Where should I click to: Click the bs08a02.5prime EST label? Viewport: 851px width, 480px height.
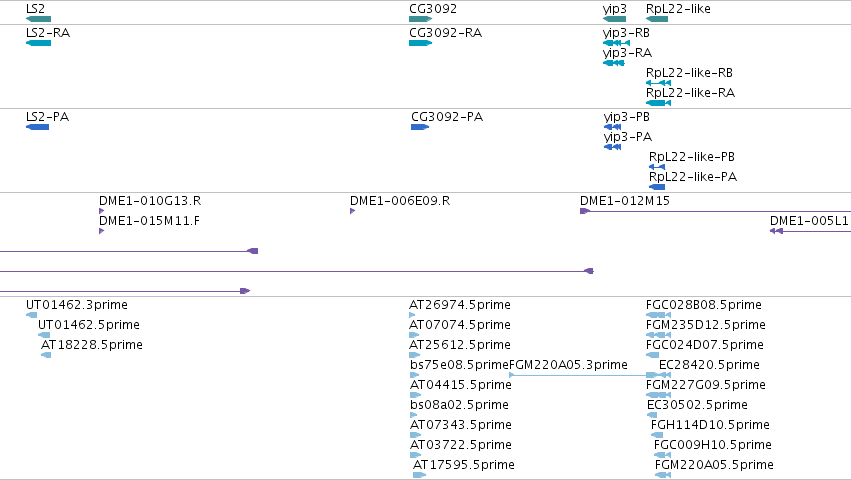click(x=459, y=405)
